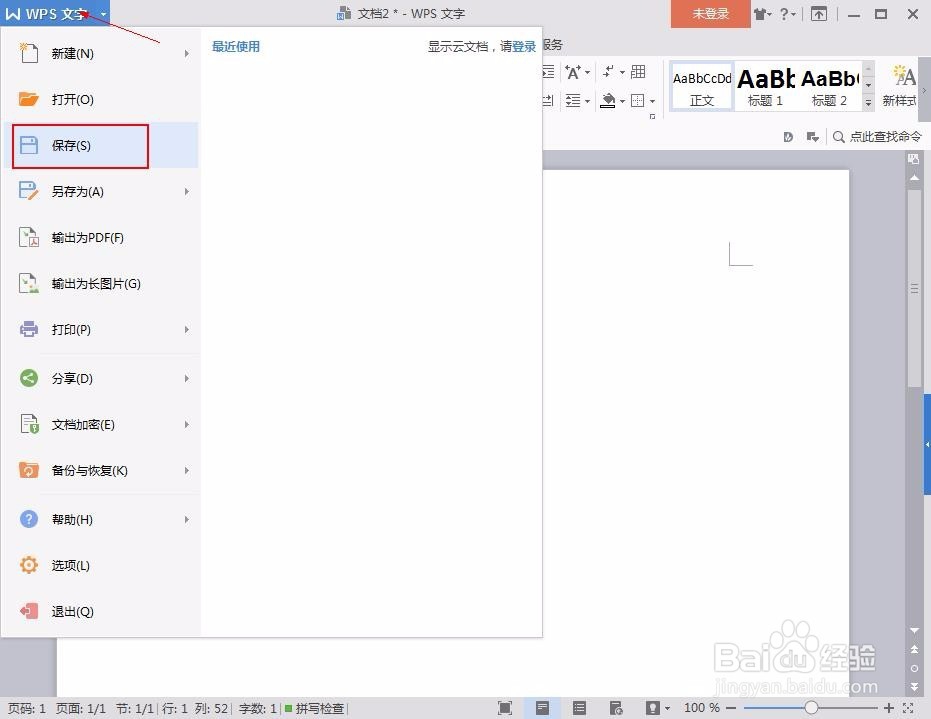Select outline view icon in status bar

579,708
